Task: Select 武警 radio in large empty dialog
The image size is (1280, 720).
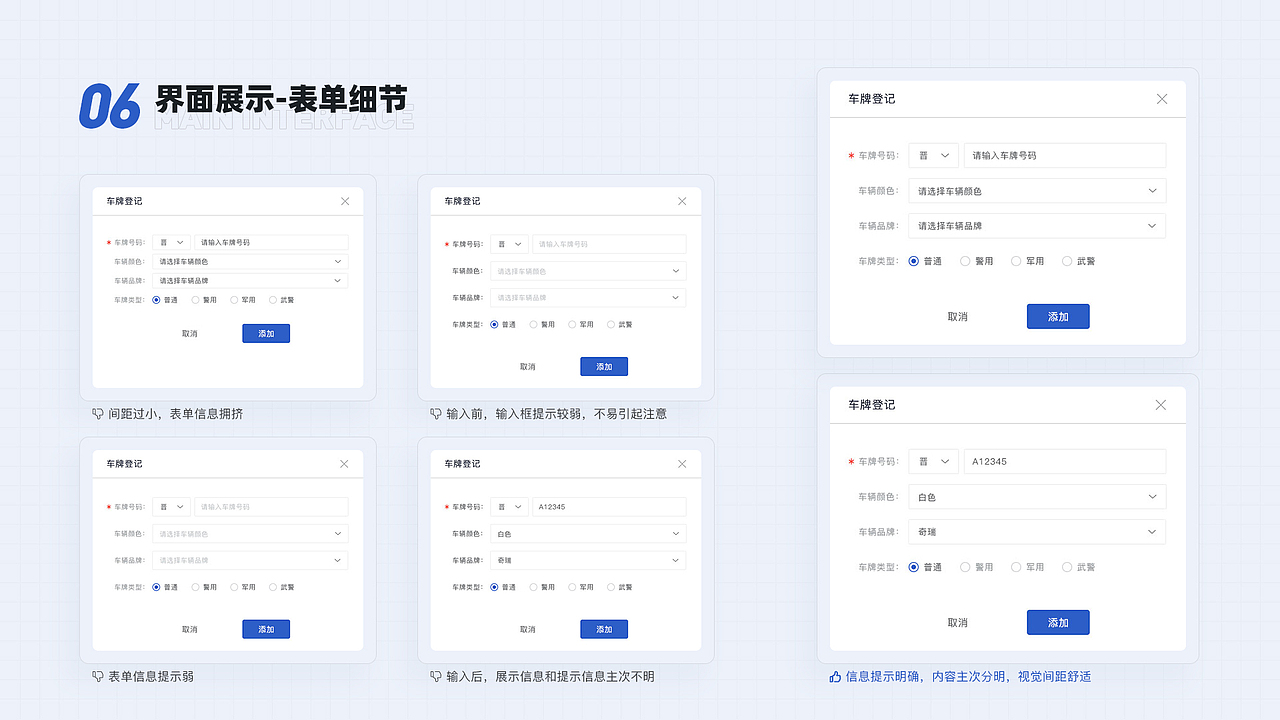Action: [1067, 261]
